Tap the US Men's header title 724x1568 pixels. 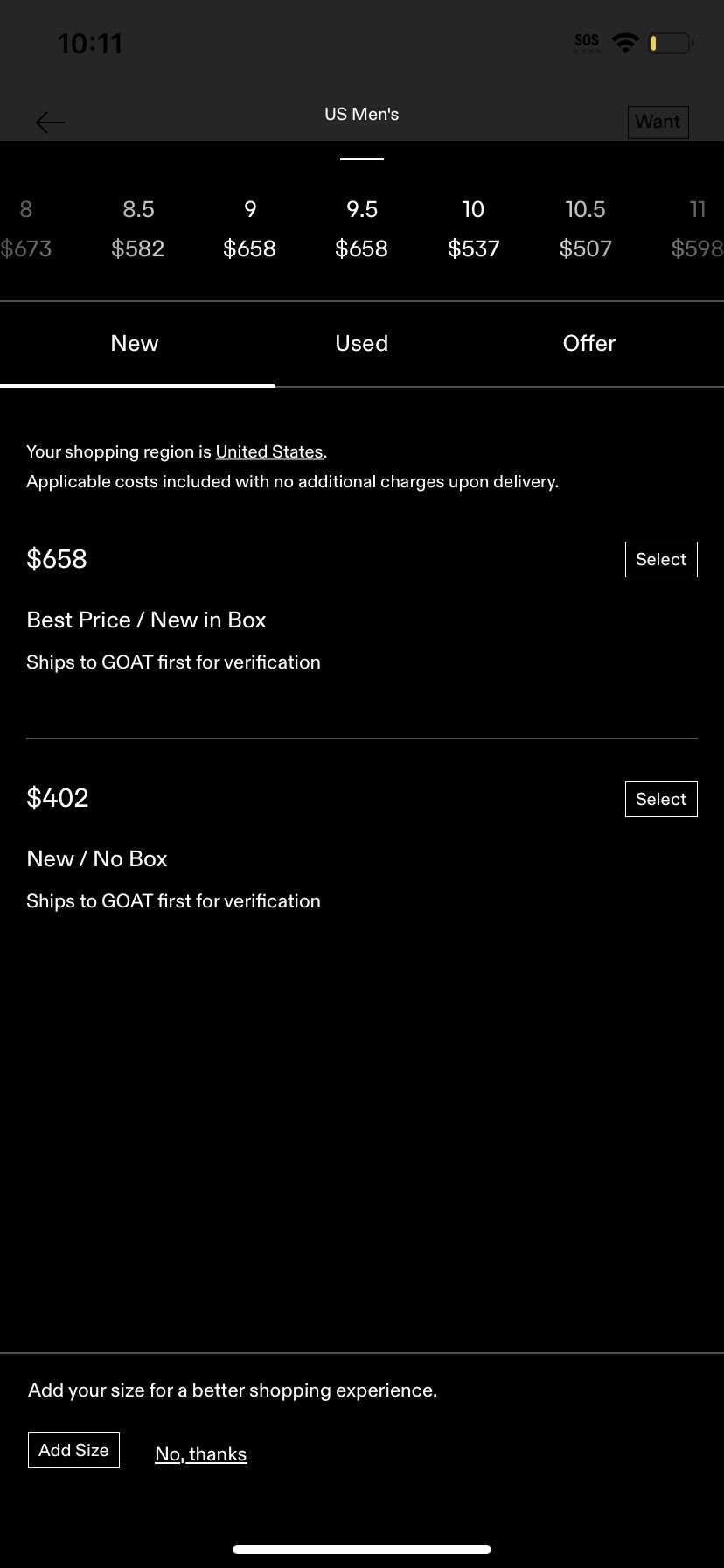[x=362, y=115]
